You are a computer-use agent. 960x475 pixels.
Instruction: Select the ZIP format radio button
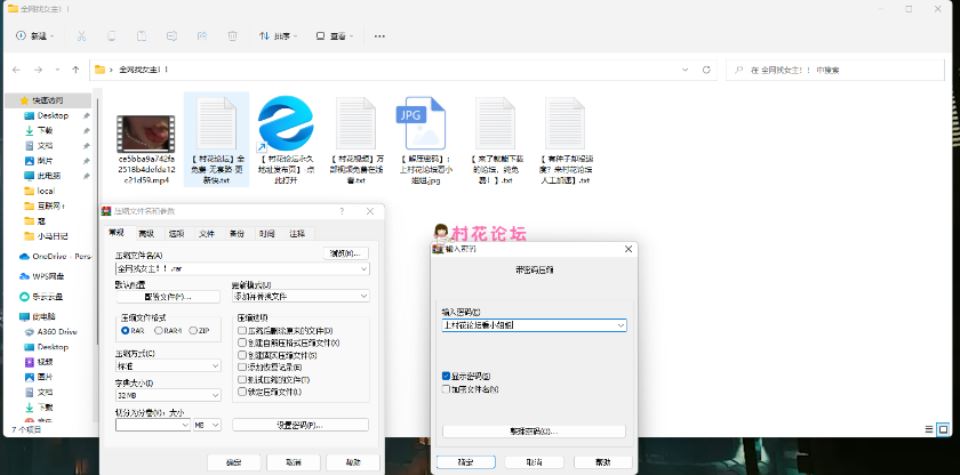pos(193,331)
